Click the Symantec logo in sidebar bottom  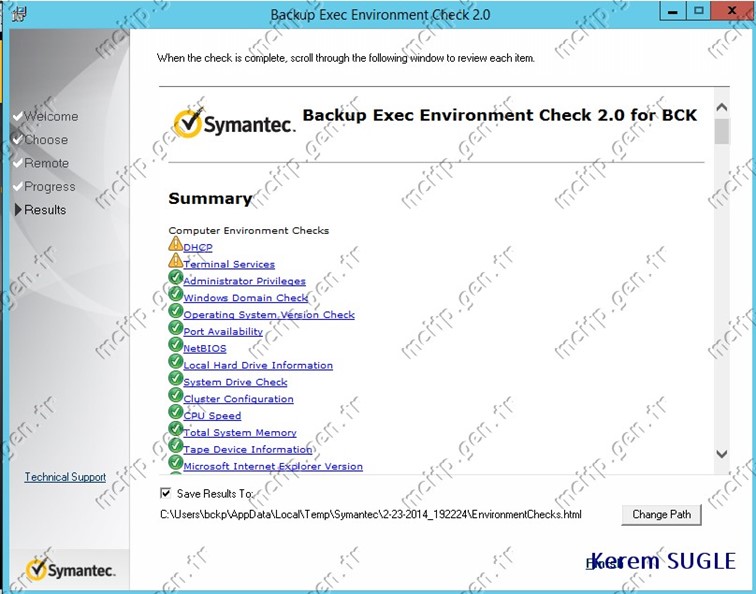(x=70, y=570)
